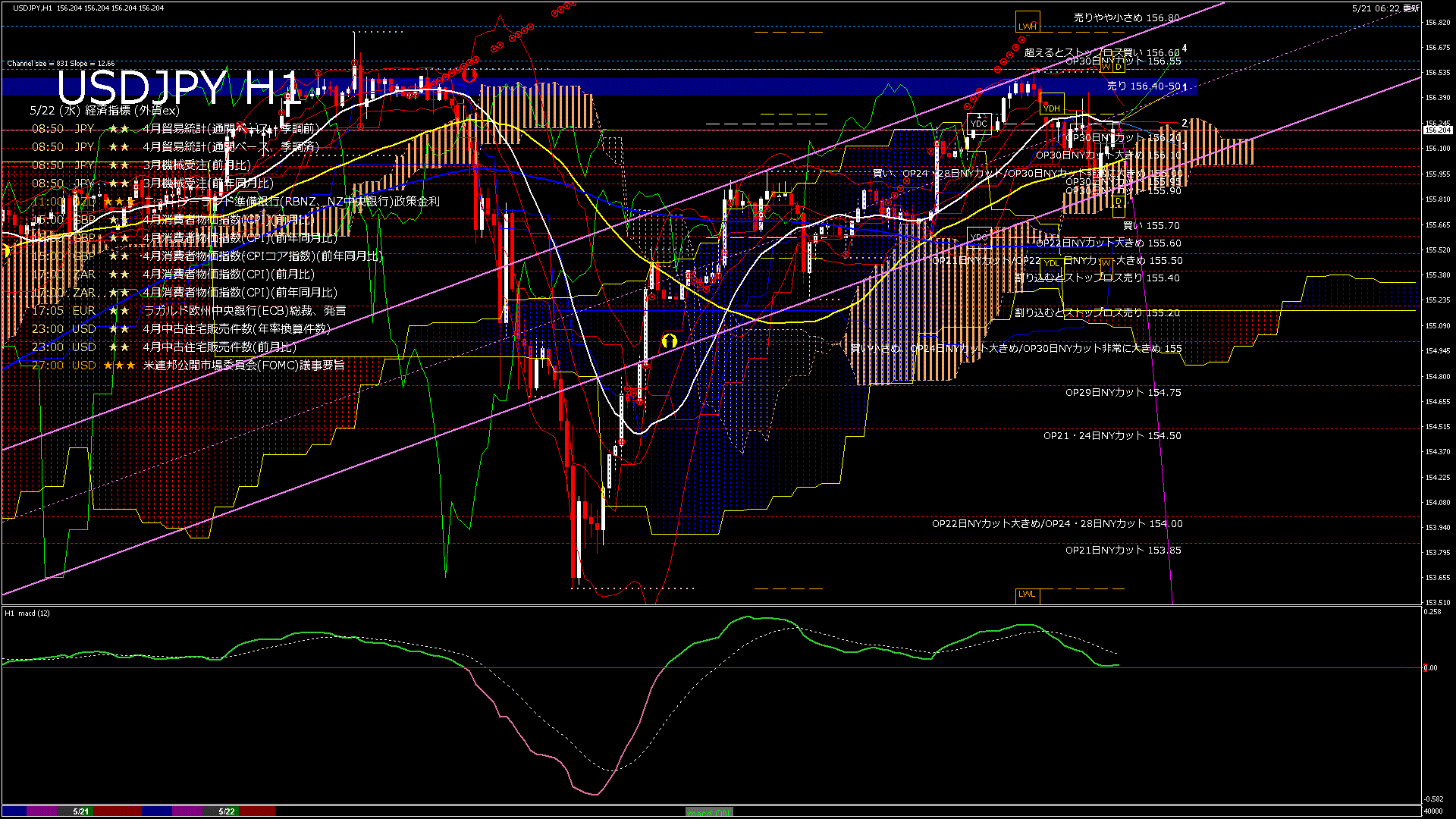1456x819 pixels.
Task: Click the red horseshoe marker near the title
Action: [x=469, y=74]
